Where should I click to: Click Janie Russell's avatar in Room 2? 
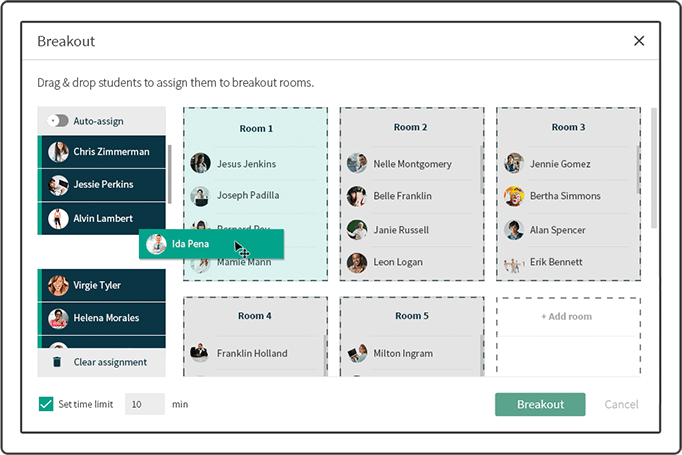tap(357, 230)
